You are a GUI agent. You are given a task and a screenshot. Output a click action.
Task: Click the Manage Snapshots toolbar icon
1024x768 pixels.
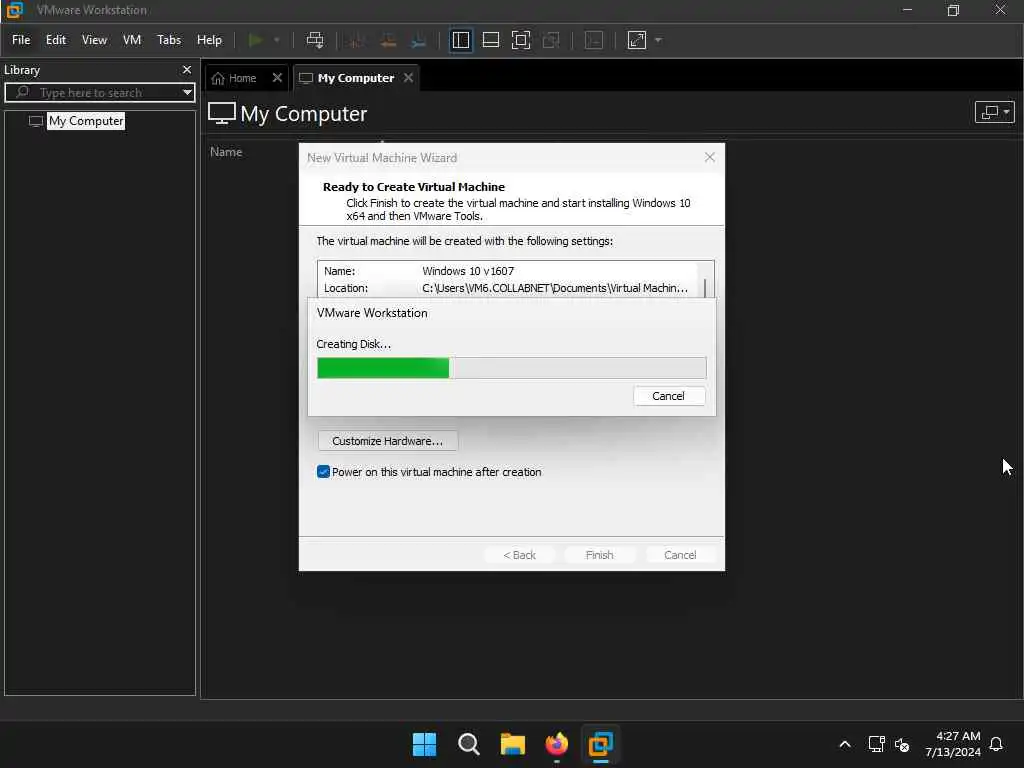(419, 40)
